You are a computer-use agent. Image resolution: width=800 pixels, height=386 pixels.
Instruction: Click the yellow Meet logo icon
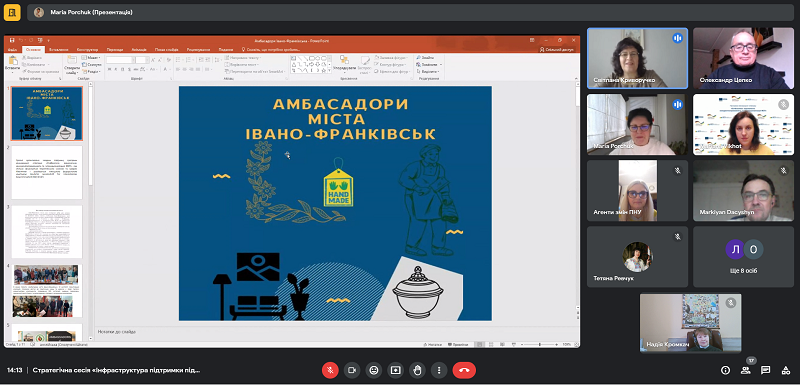12,12
